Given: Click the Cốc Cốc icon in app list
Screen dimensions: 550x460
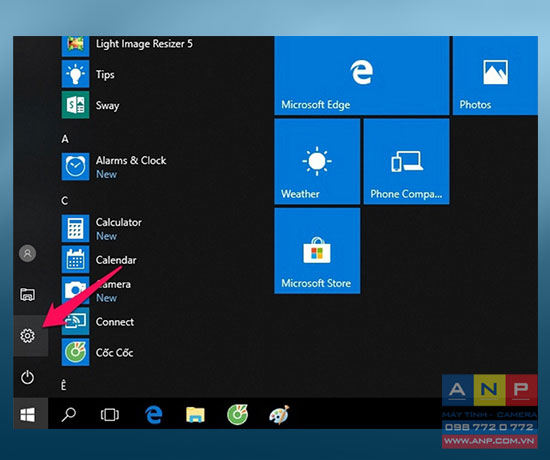Looking at the screenshot, I should (75, 352).
